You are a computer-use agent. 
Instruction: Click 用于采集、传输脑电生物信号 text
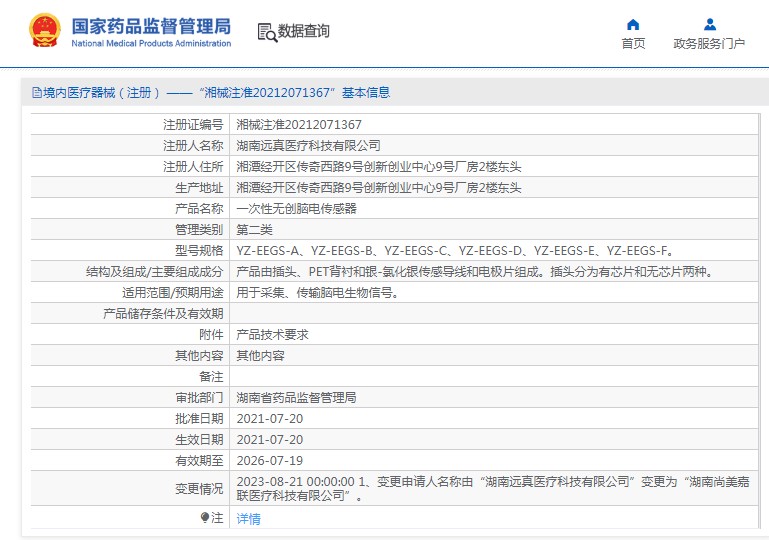[318, 293]
